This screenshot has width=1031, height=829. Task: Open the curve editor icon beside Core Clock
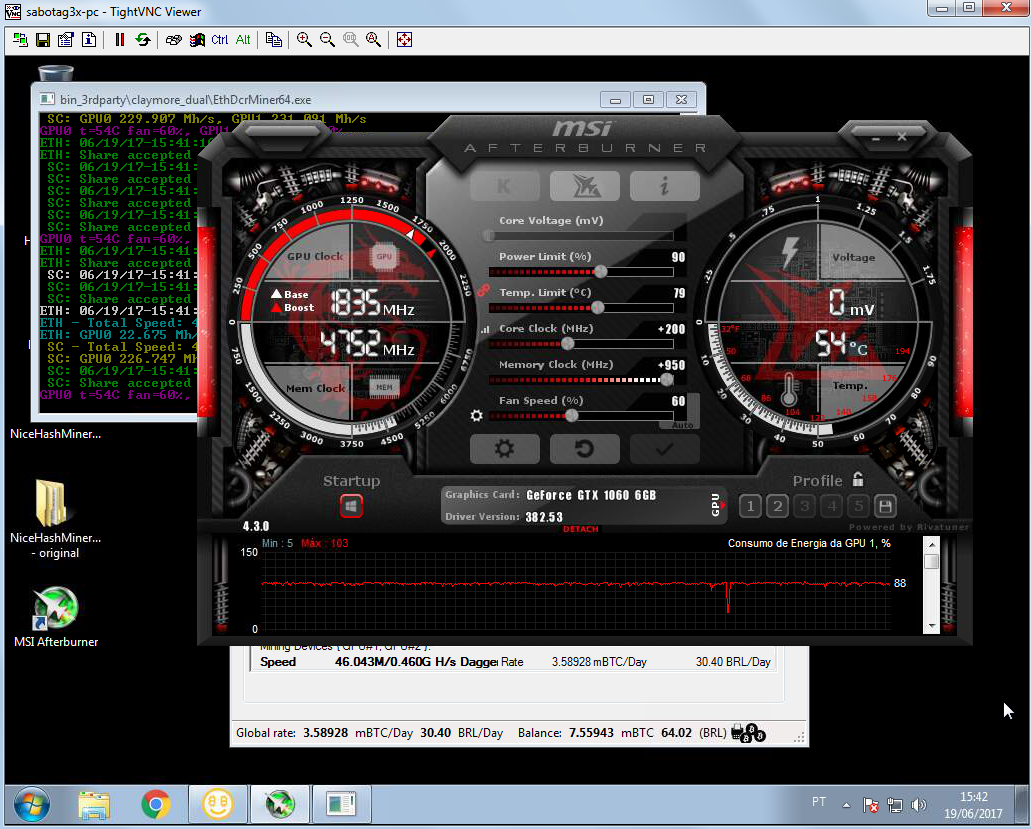point(485,329)
